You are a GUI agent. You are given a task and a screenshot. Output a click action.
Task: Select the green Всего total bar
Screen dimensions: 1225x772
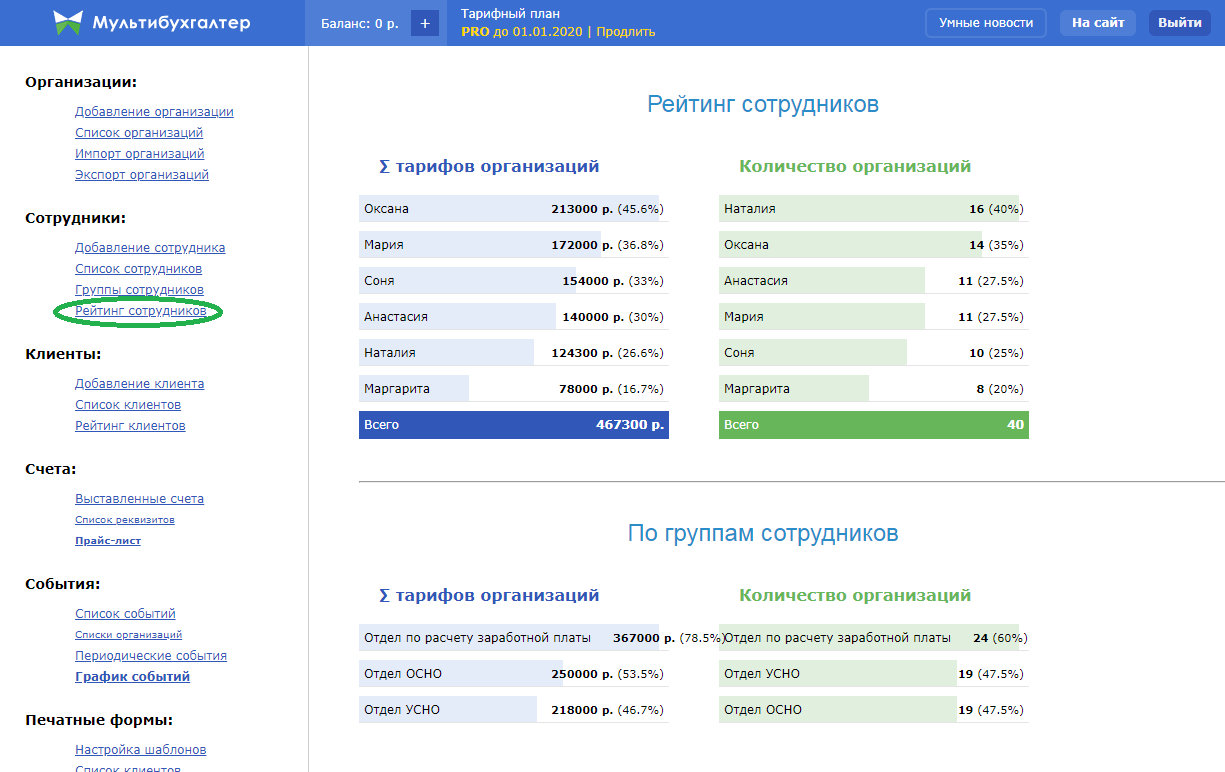(x=873, y=425)
